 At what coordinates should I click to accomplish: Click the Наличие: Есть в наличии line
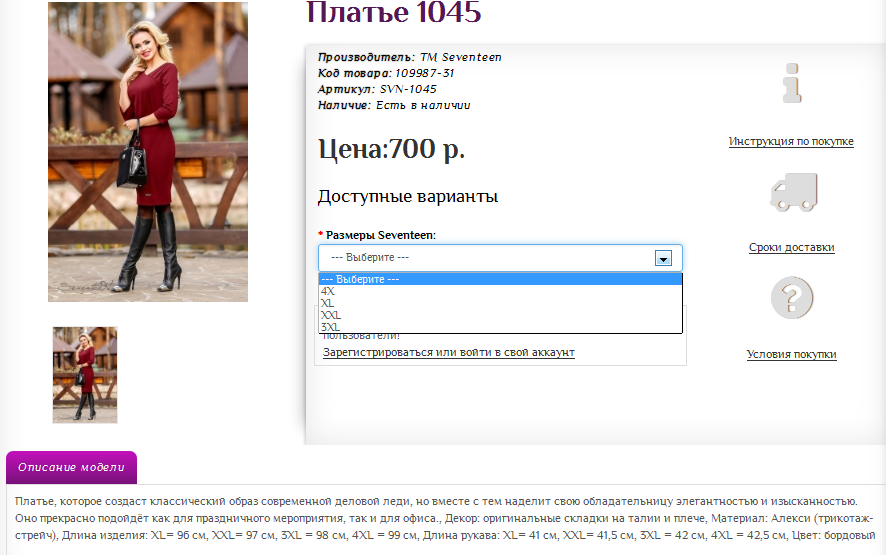click(394, 105)
